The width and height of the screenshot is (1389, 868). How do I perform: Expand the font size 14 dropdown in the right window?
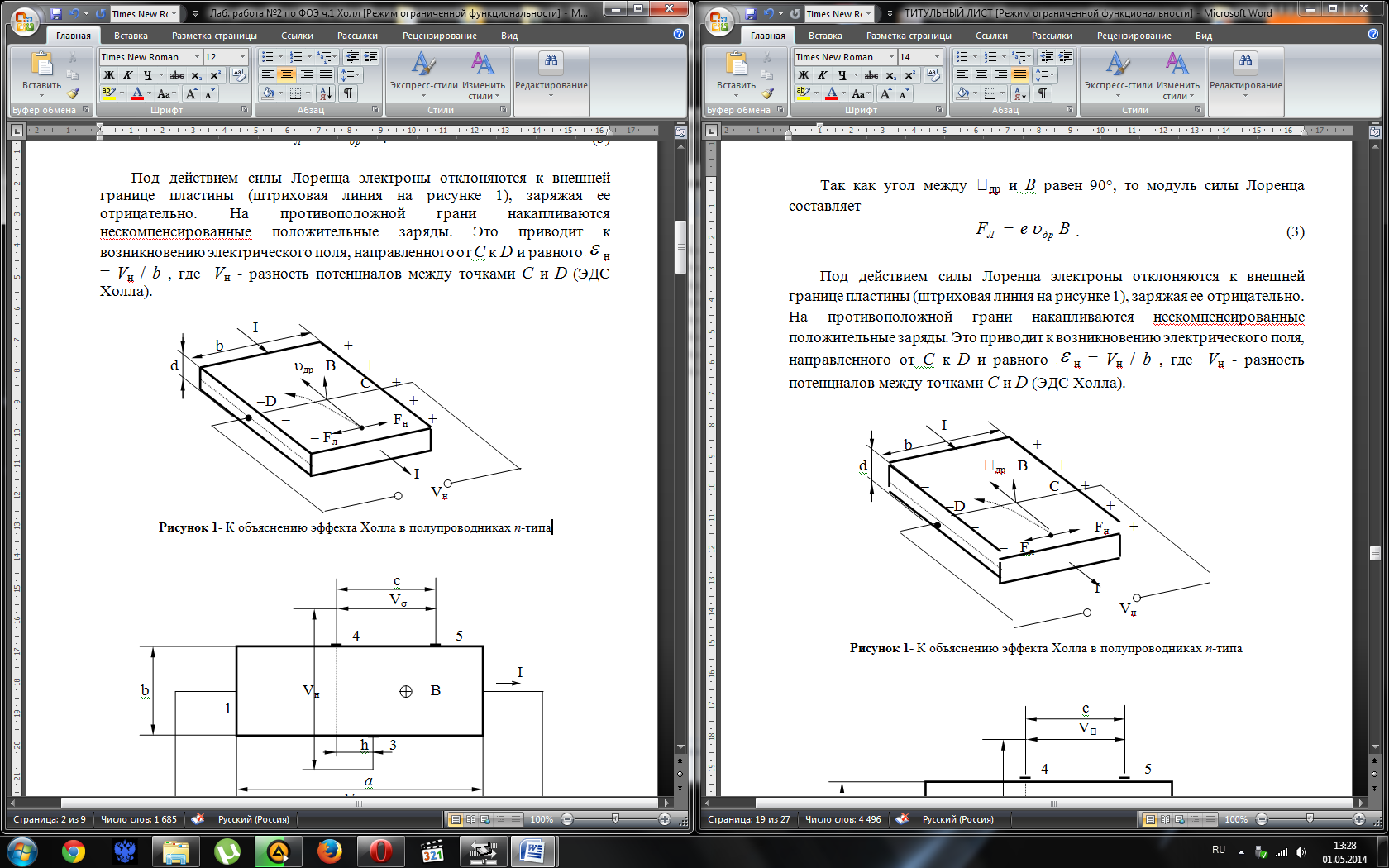937,57
